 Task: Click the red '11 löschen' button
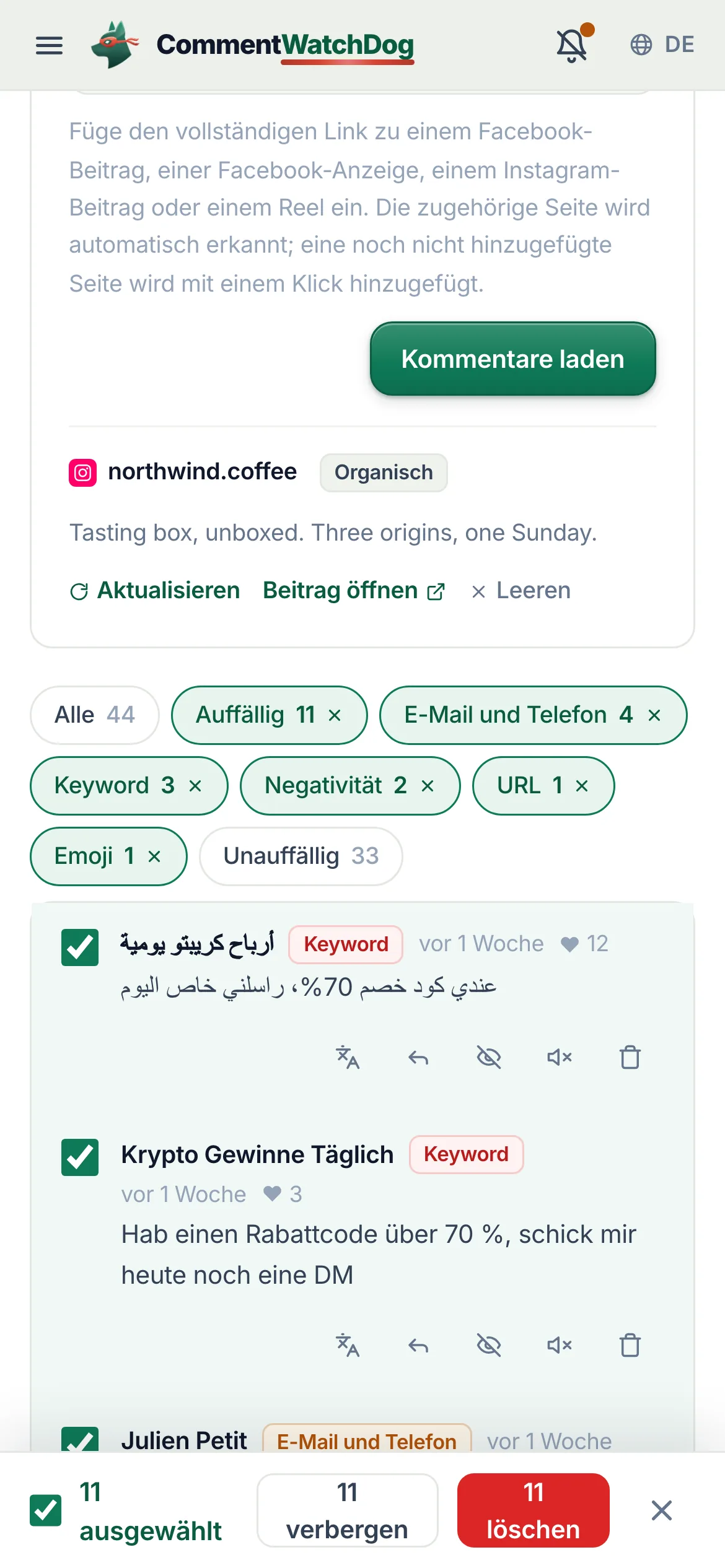tap(534, 1510)
